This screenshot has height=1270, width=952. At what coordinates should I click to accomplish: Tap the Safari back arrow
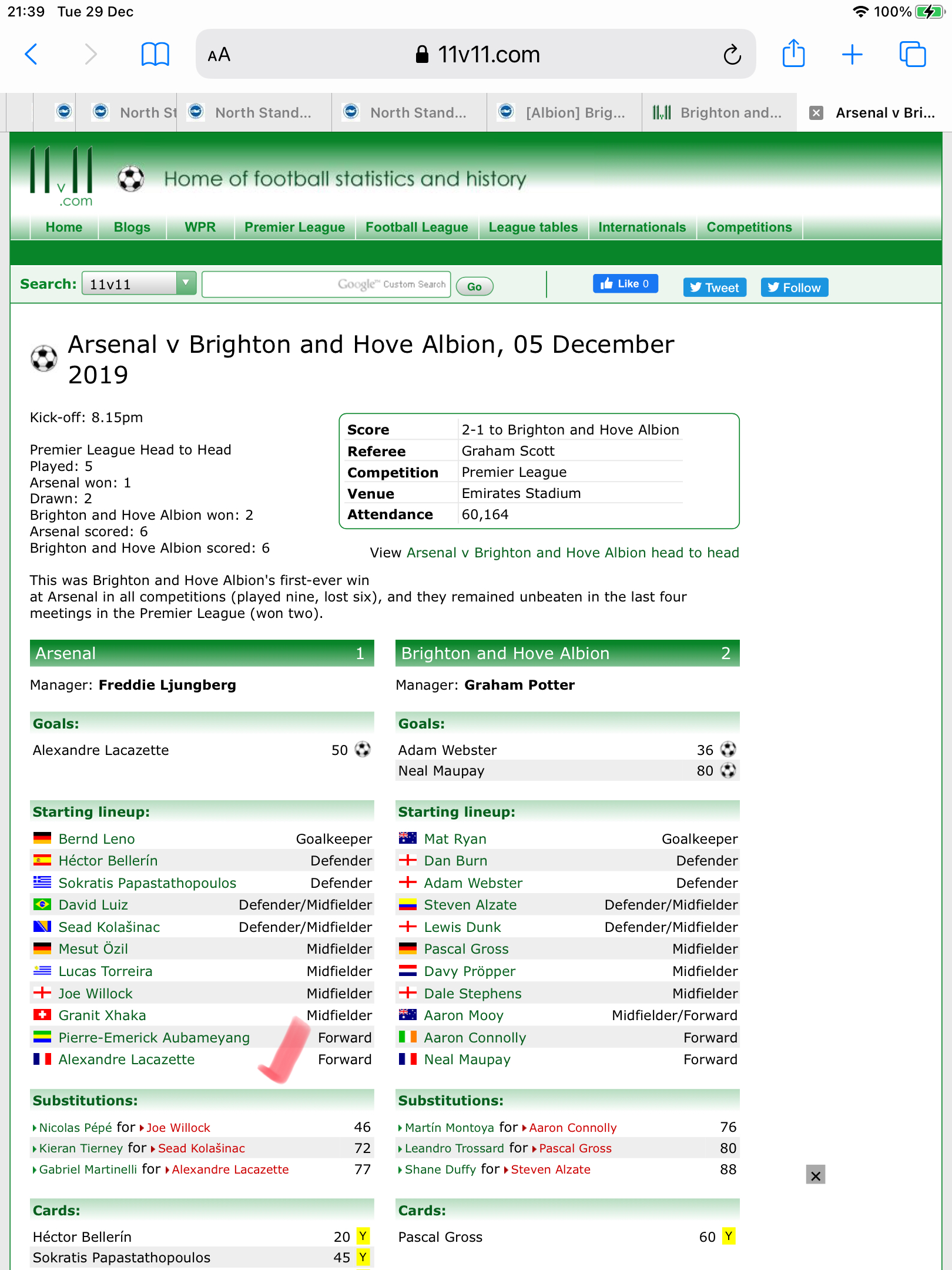tap(32, 54)
